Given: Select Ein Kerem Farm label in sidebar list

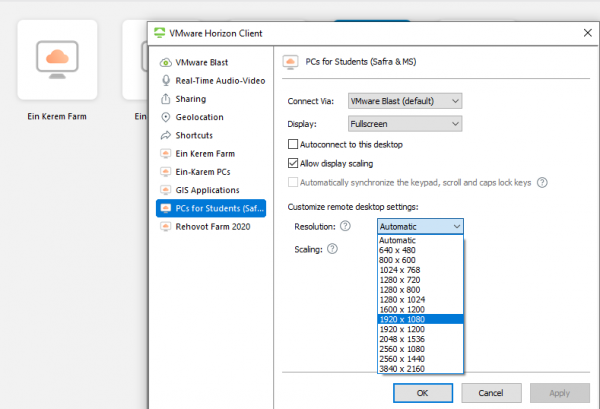Looking at the screenshot, I should (x=205, y=154).
